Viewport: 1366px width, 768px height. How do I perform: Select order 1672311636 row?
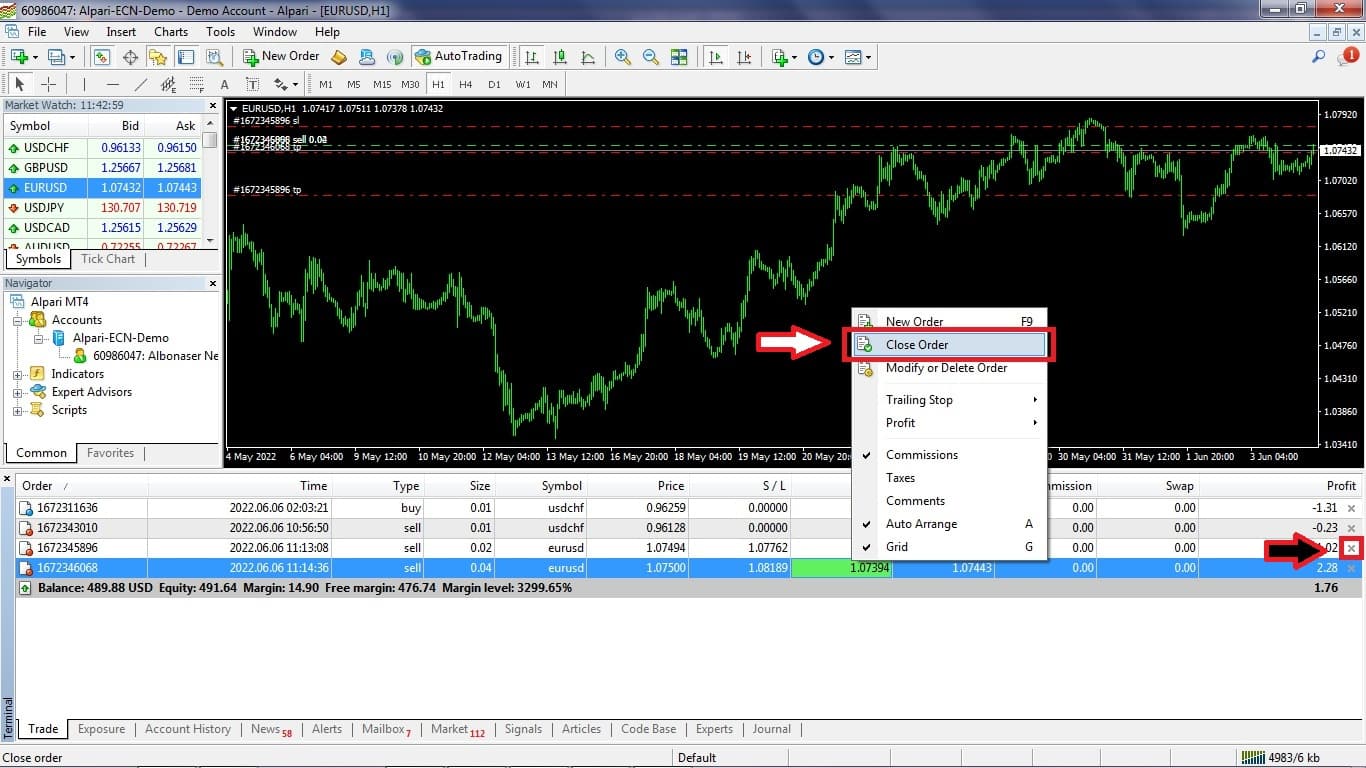point(689,508)
